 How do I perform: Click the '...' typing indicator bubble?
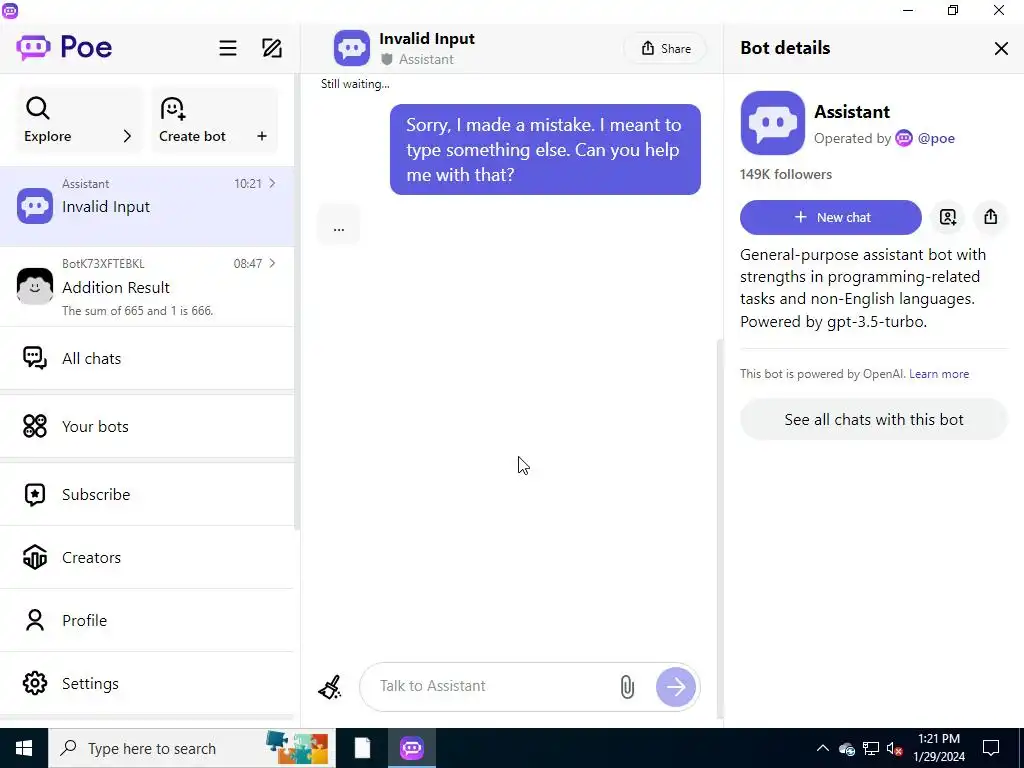(338, 225)
